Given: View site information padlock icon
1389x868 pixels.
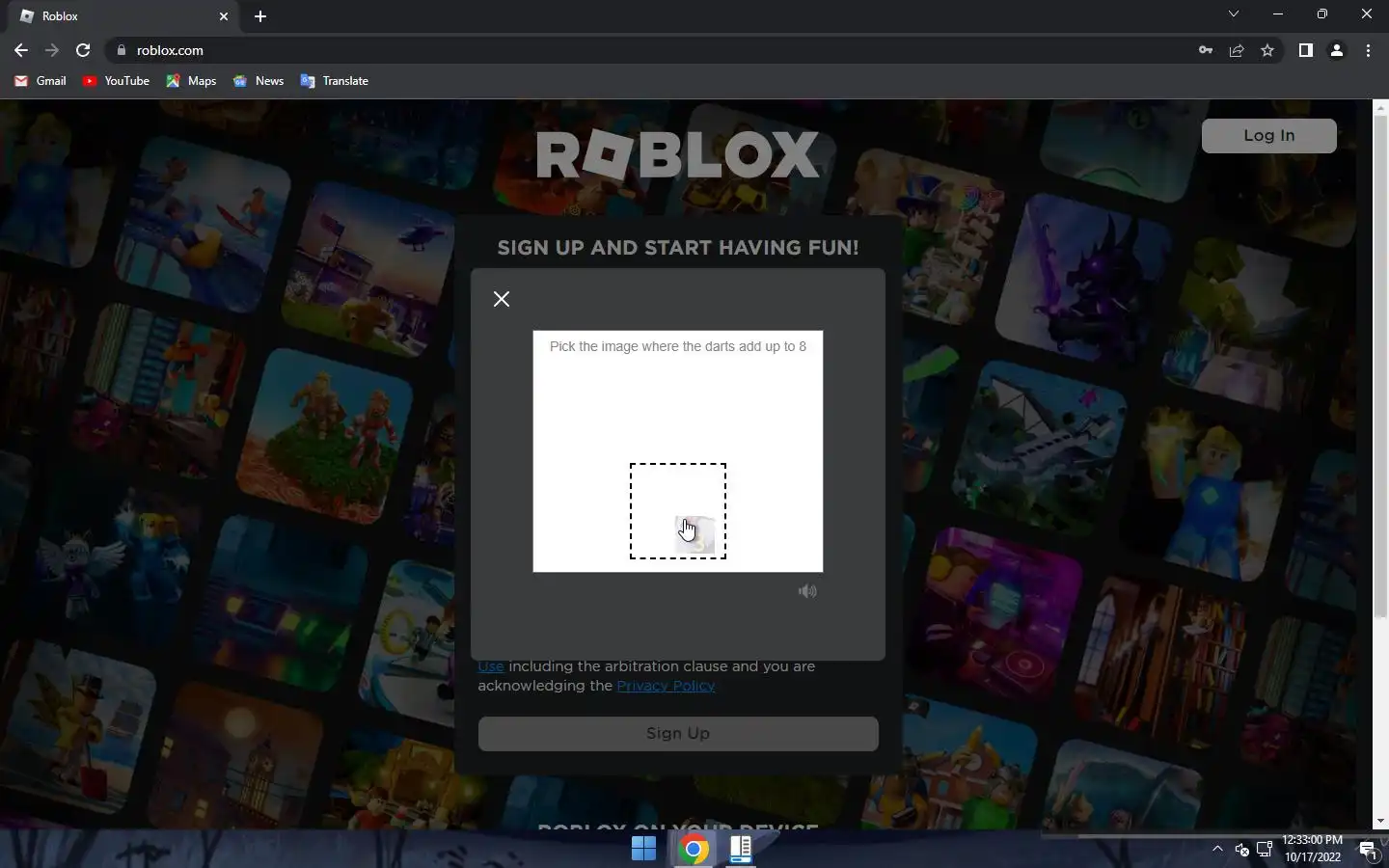Looking at the screenshot, I should 121,50.
